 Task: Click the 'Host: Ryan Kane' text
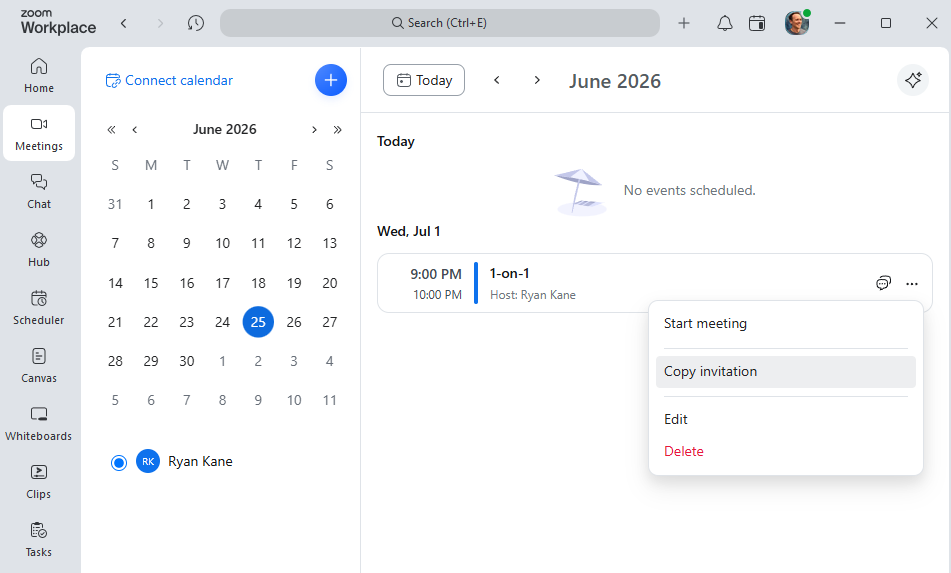(x=533, y=295)
